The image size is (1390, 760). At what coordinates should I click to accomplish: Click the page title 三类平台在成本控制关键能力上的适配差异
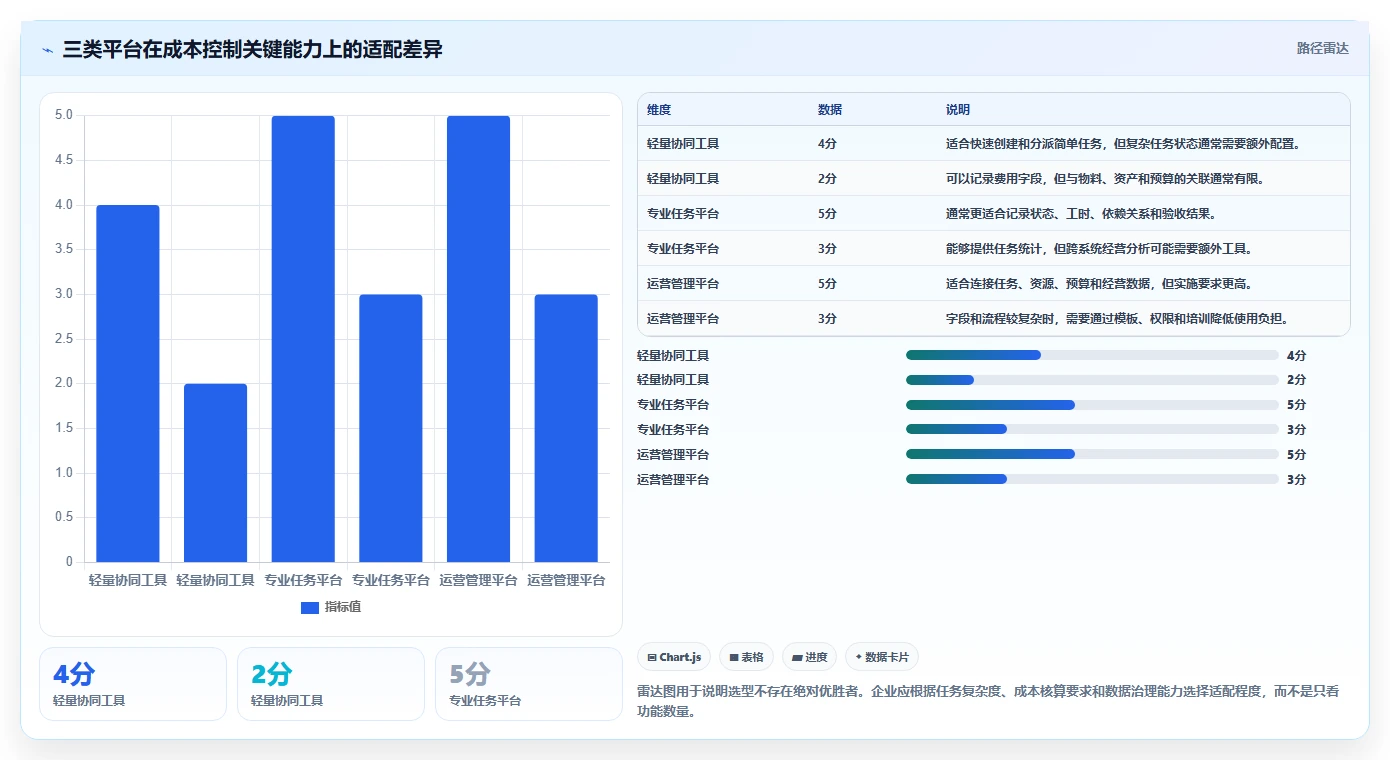(253, 49)
